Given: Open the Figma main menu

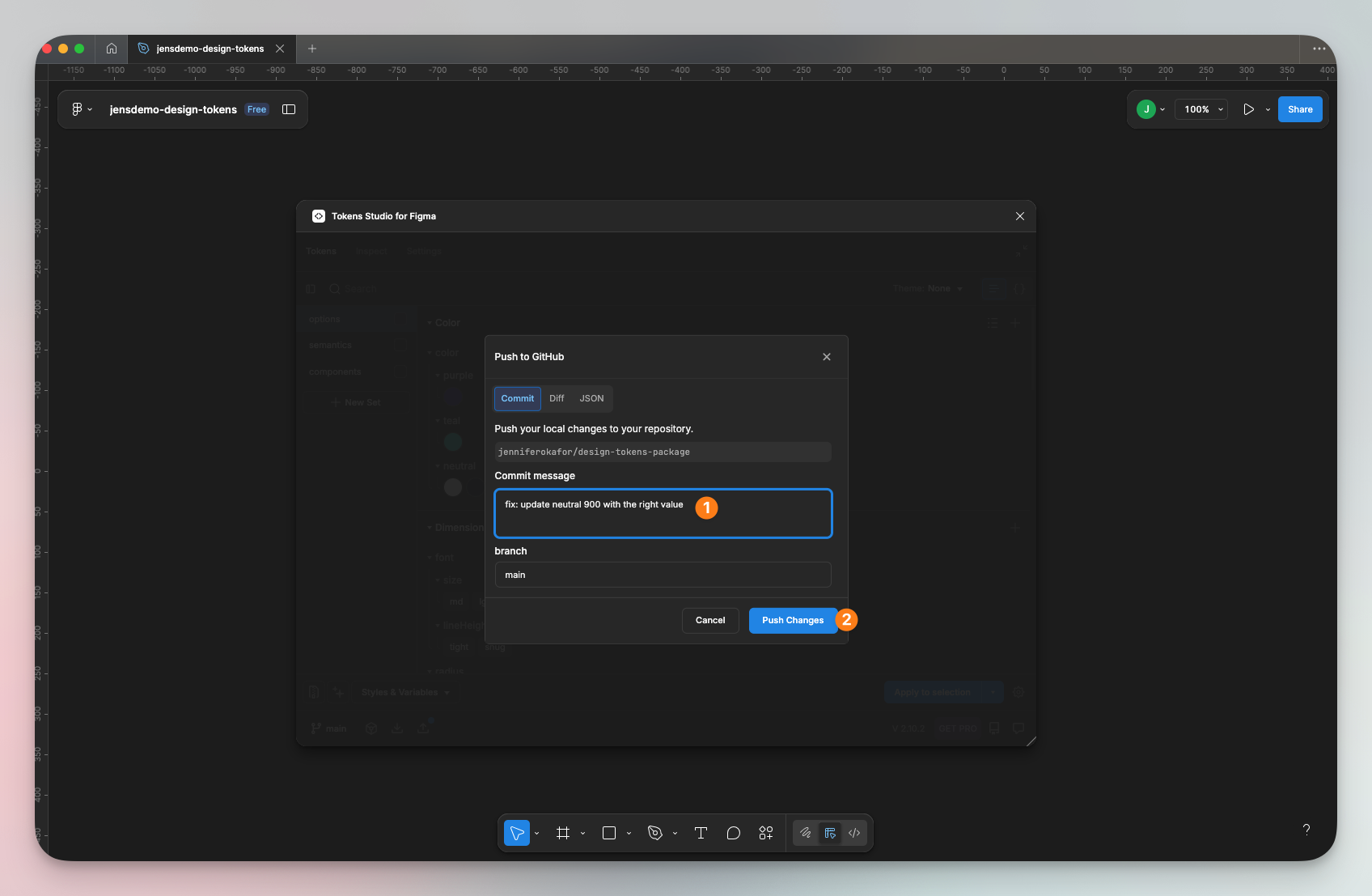Looking at the screenshot, I should (x=82, y=109).
